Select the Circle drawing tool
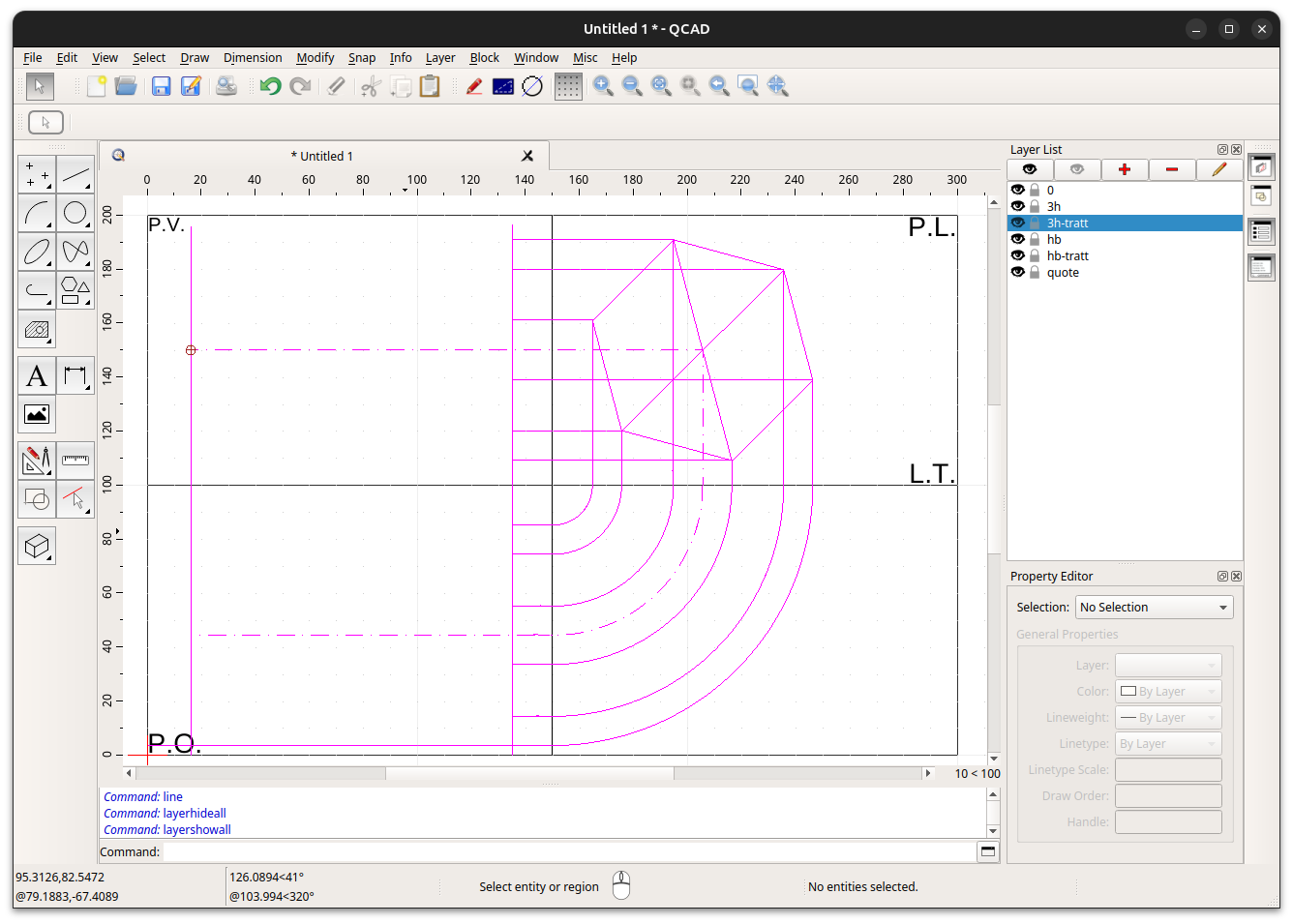This screenshot has height=924, width=1293. click(x=75, y=214)
